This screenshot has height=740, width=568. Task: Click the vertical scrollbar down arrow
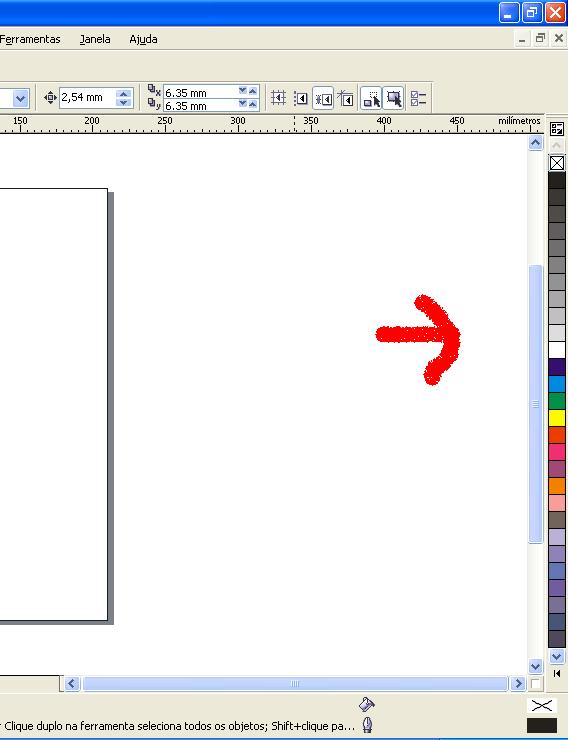point(535,666)
